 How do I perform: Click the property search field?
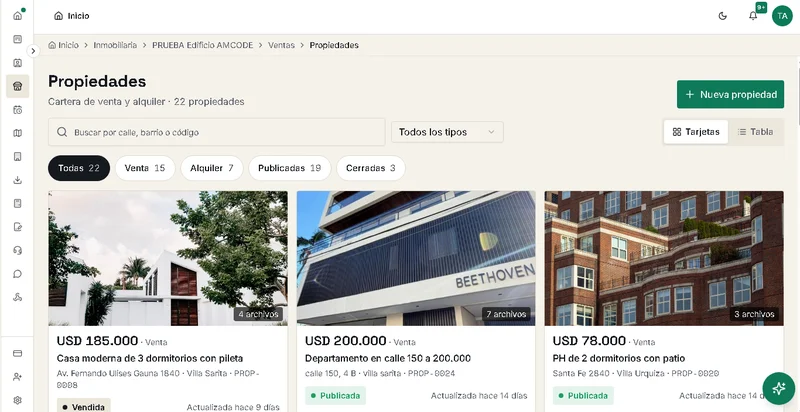pyautogui.click(x=216, y=132)
